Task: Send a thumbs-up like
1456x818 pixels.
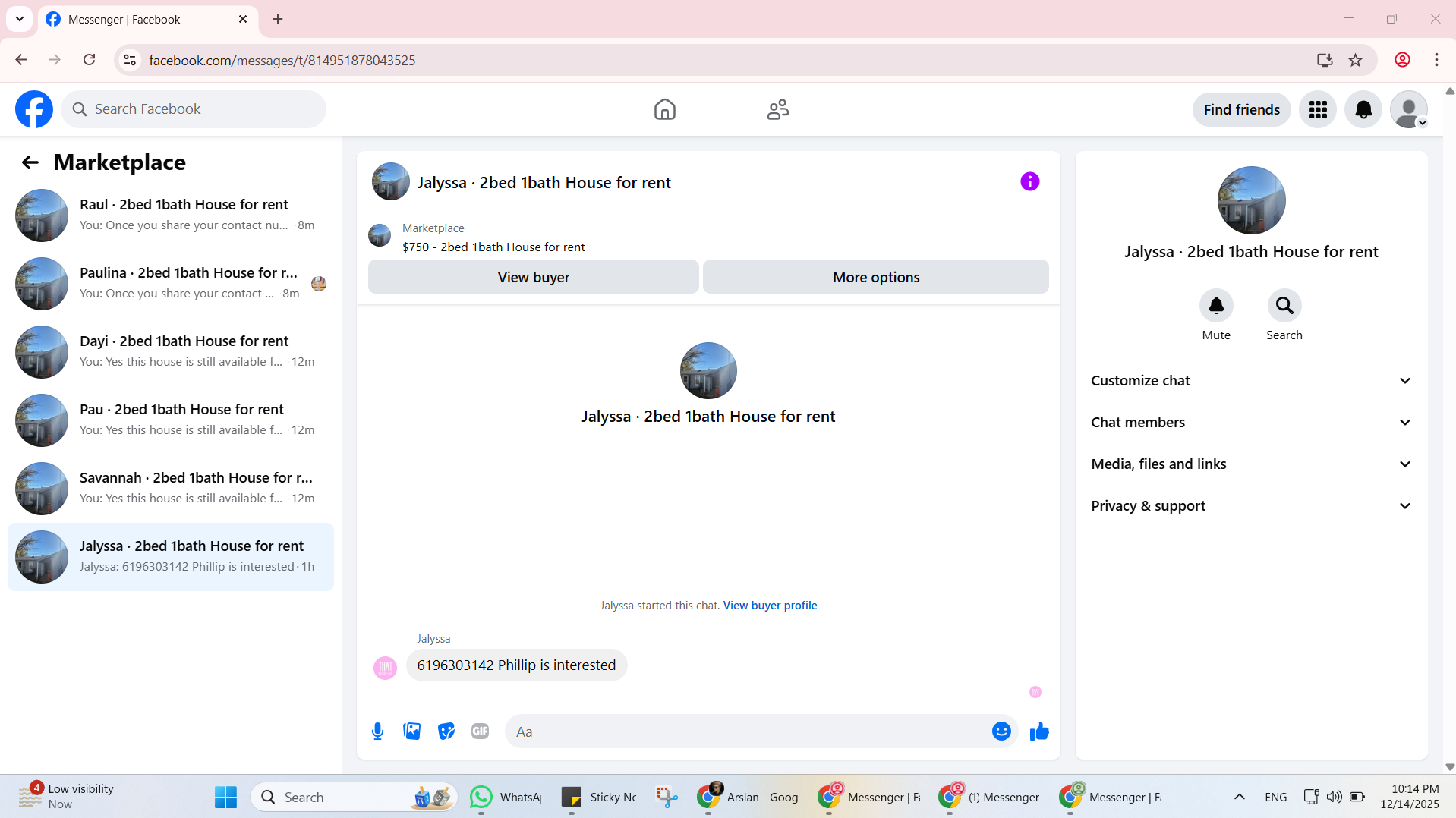Action: 1039,731
